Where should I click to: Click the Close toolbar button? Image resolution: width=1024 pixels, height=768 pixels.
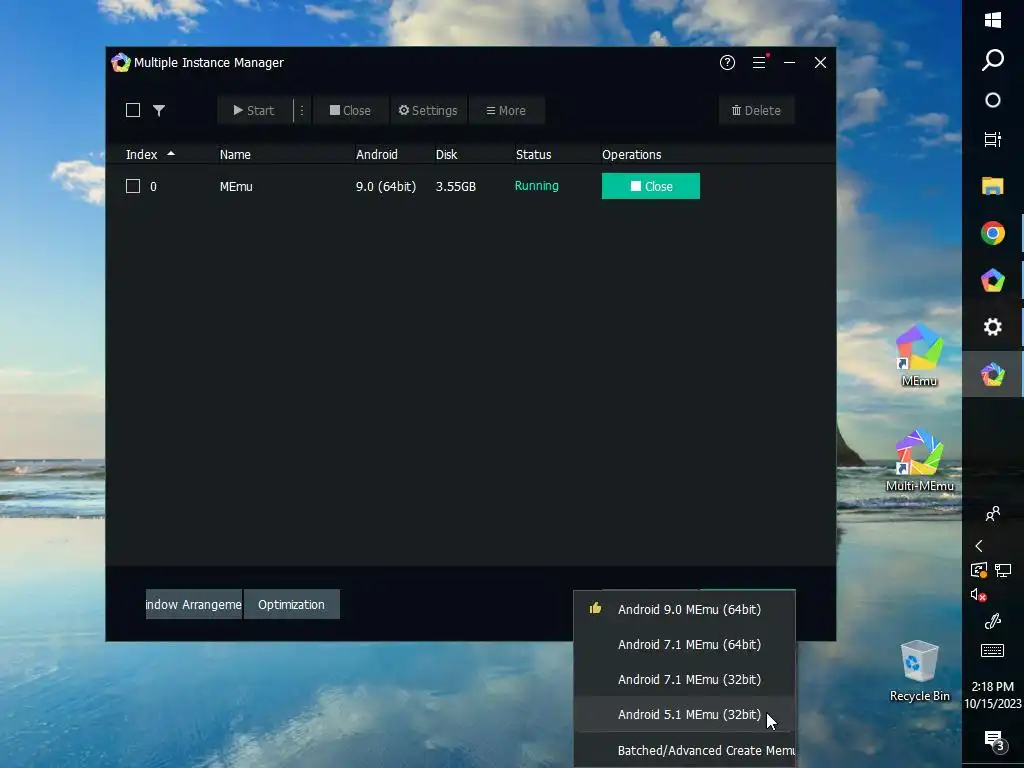coord(350,110)
